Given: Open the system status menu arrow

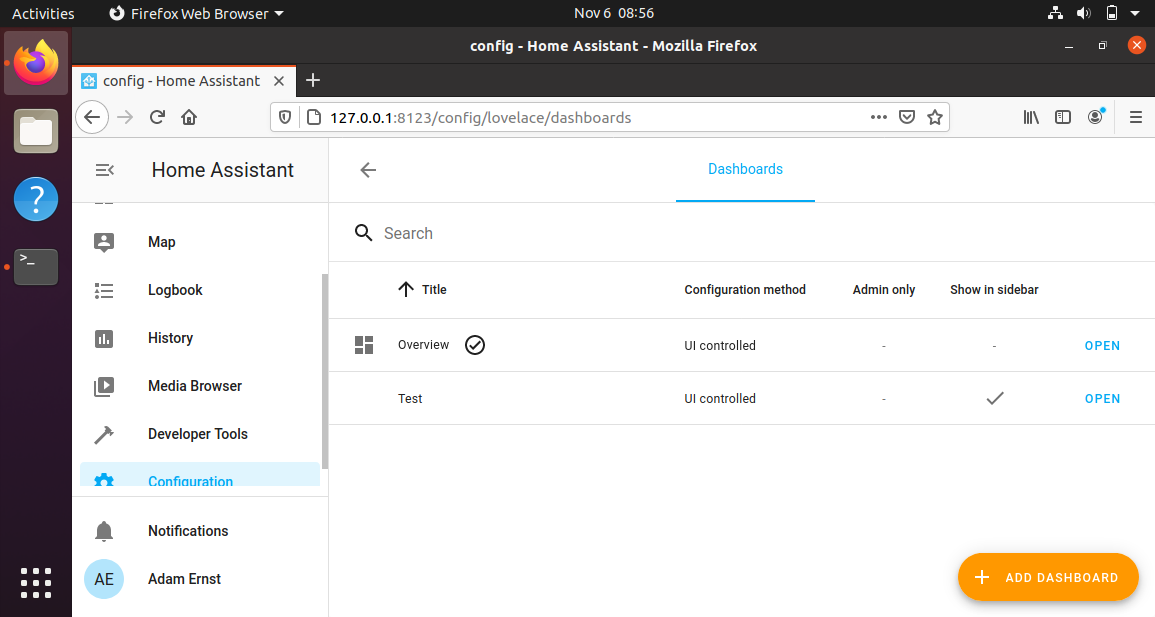Looking at the screenshot, I should (x=1136, y=13).
